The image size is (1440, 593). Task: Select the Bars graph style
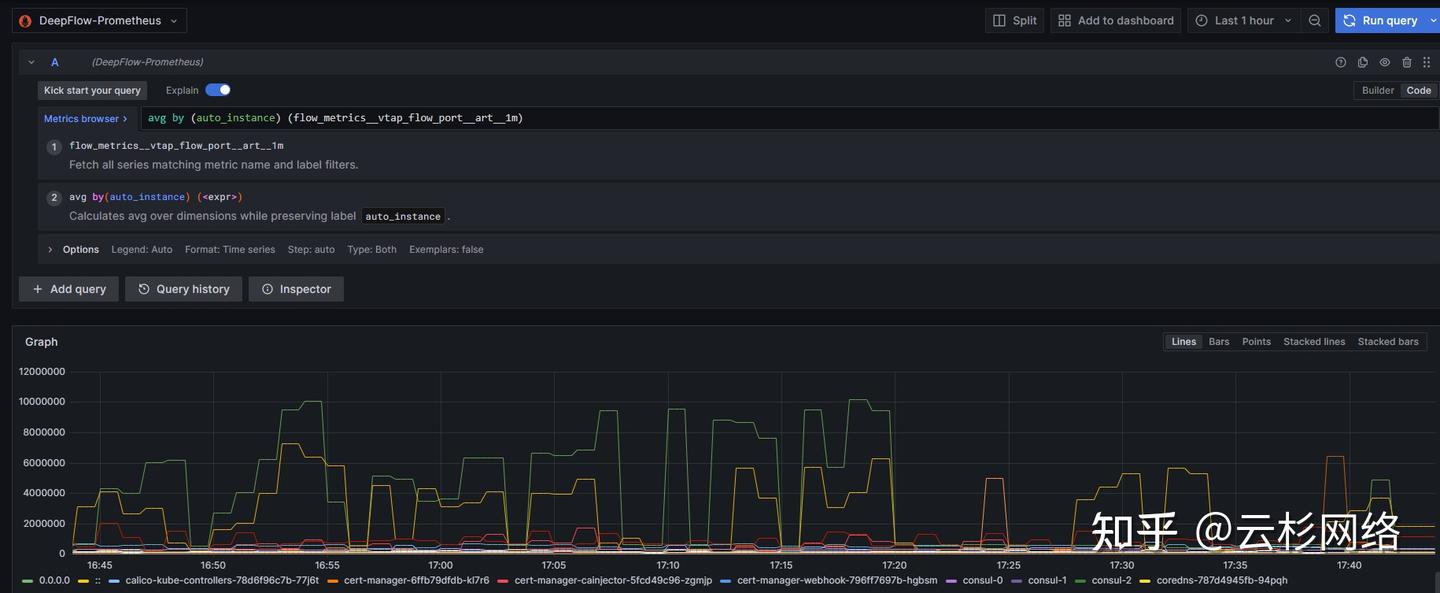click(x=1219, y=342)
